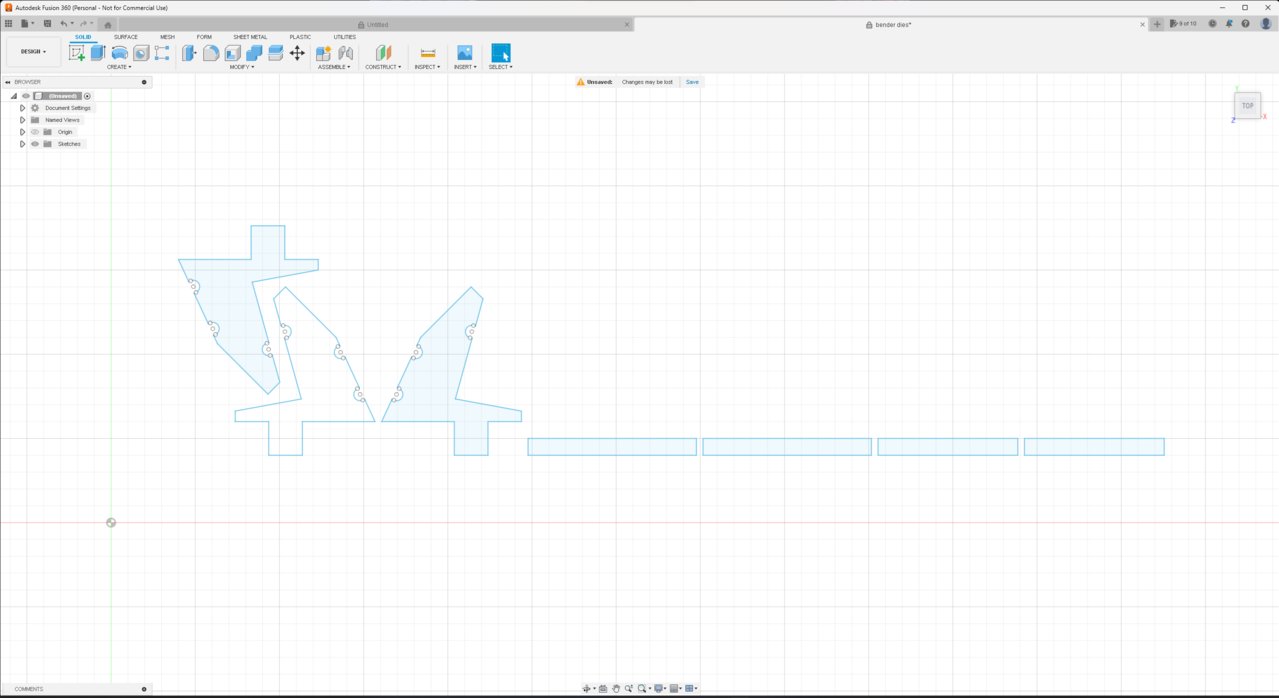Image resolution: width=1279 pixels, height=698 pixels.
Task: Collapse the Unsaved root component tree
Action: [14, 96]
